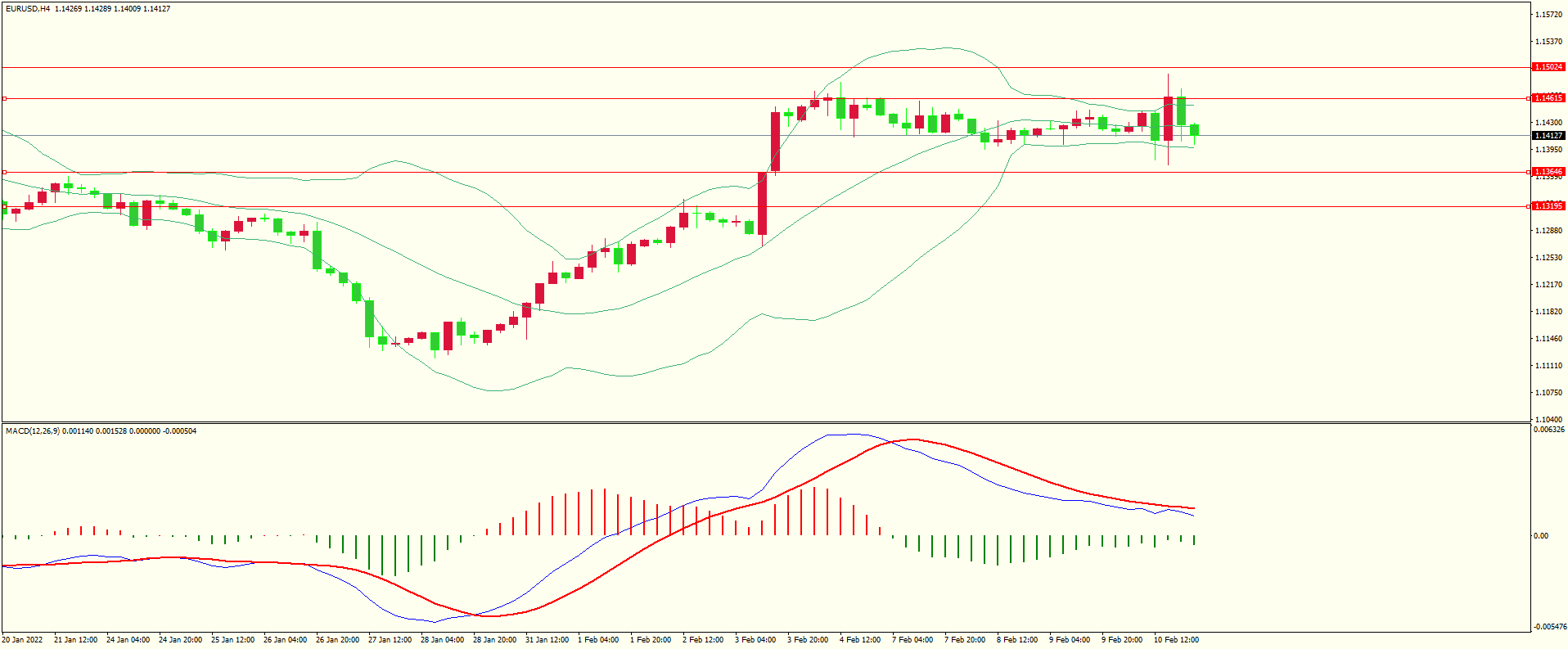This screenshot has height=649, width=1568.
Task: Click the last green candle on chart
Action: 1195,129
